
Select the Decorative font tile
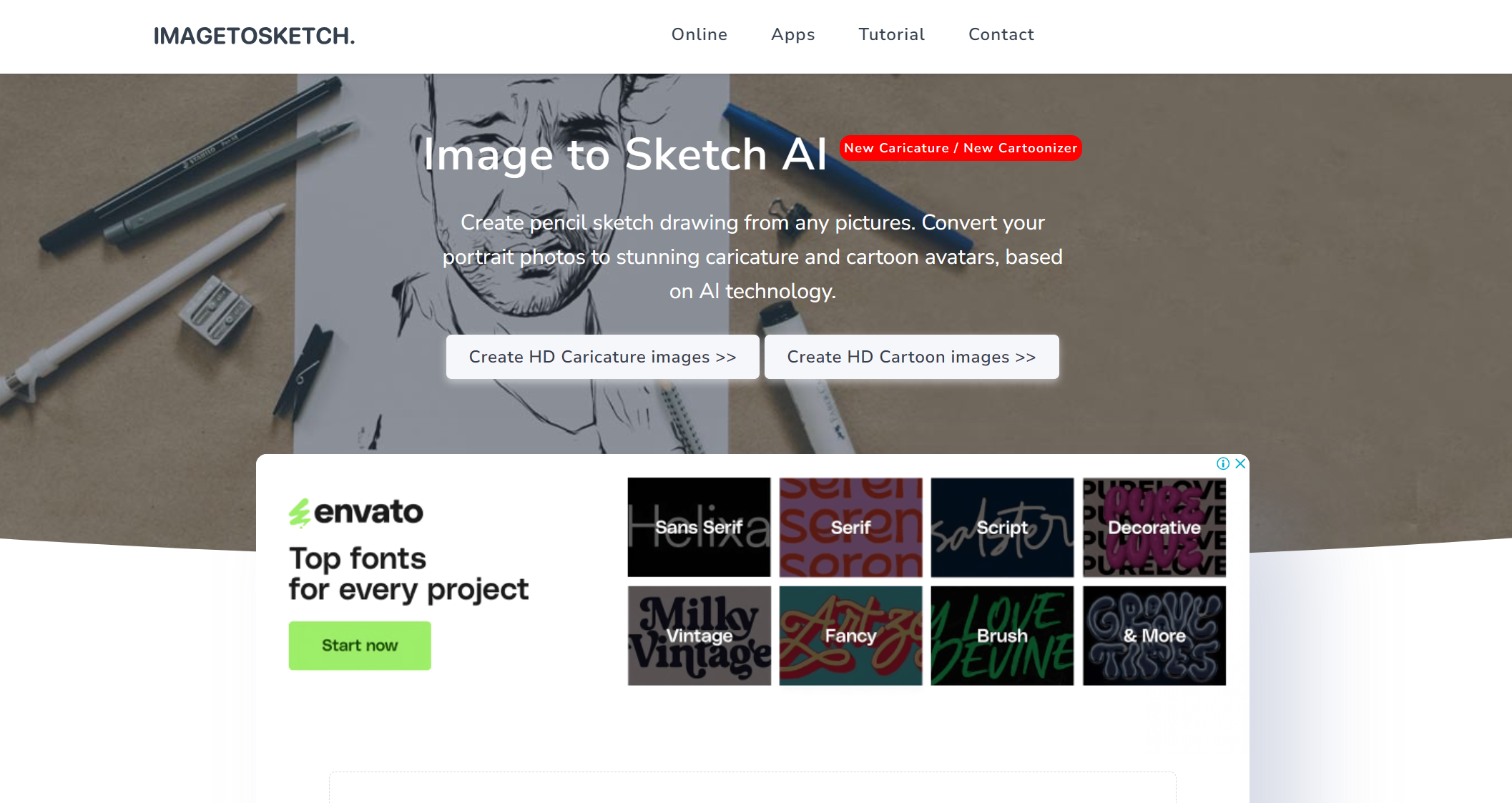pos(1154,527)
